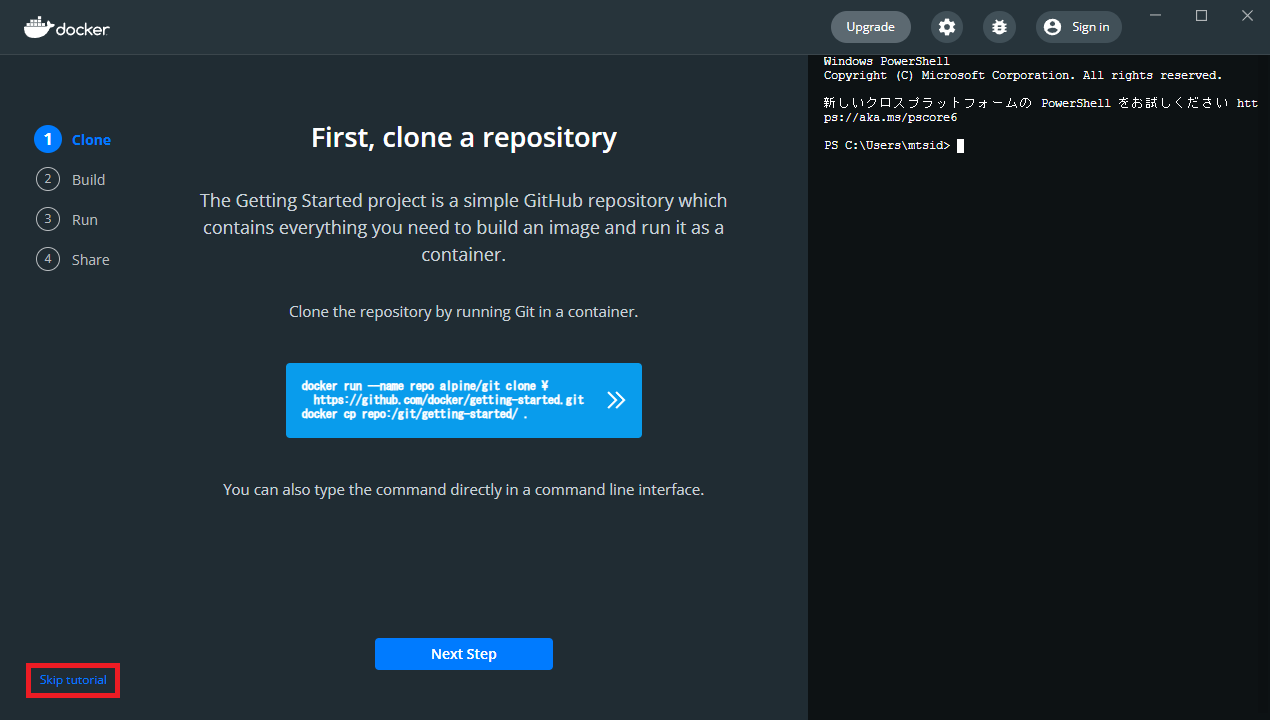Minimize the Docker Desktop window
The height and width of the screenshot is (720, 1270).
(1156, 15)
